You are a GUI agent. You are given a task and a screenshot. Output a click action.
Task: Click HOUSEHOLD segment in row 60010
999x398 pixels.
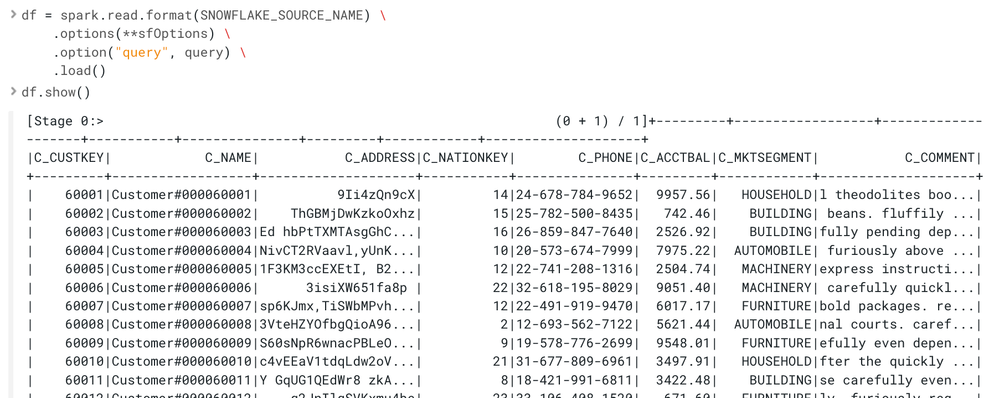pyautogui.click(x=777, y=362)
